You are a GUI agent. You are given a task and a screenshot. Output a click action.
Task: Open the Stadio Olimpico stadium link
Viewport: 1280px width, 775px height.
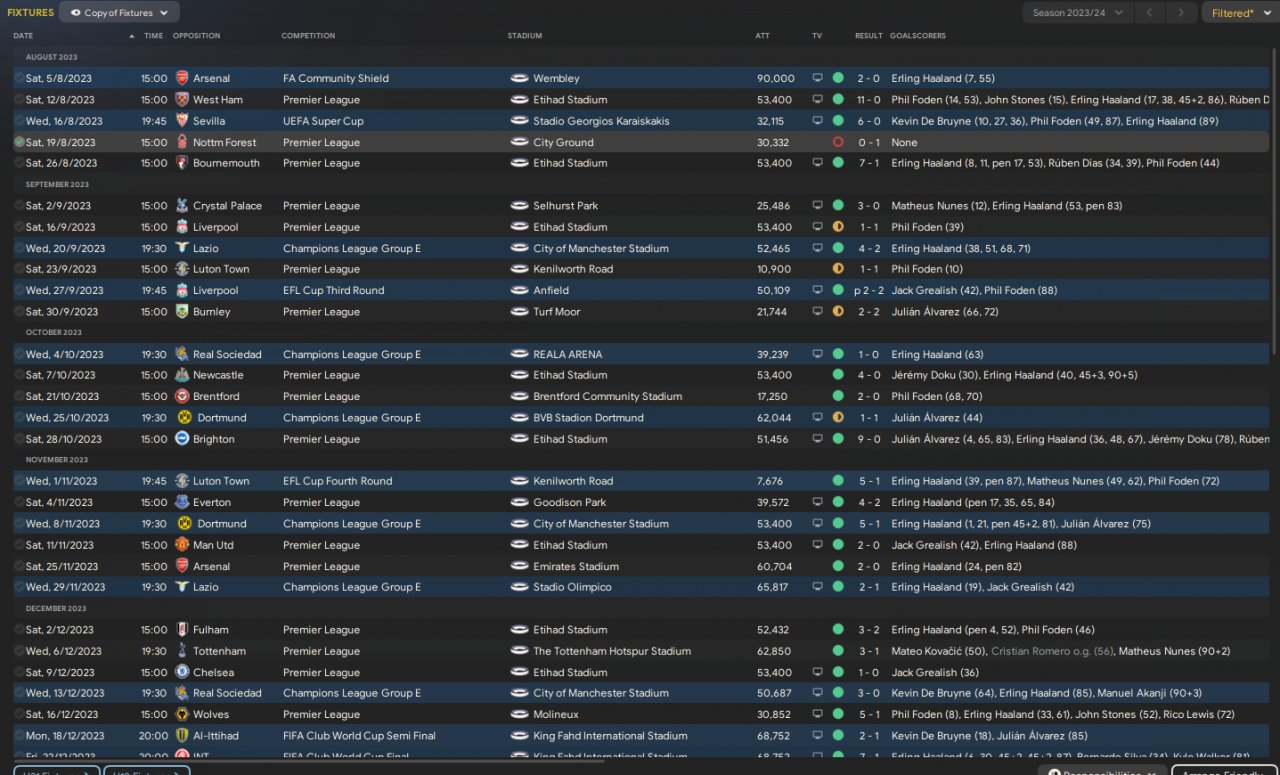[x=572, y=588]
